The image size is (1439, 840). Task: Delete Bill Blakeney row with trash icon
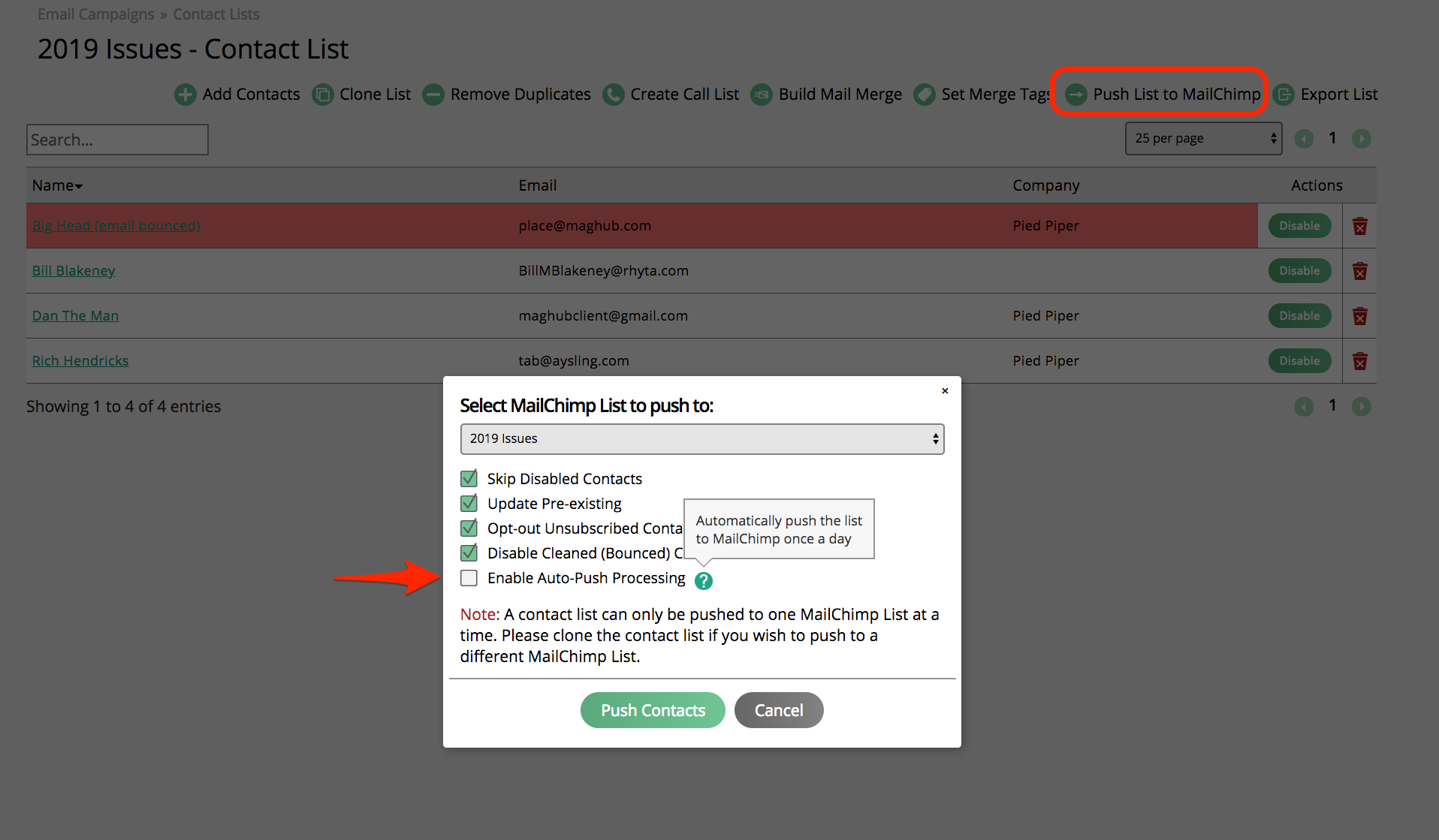click(x=1360, y=271)
